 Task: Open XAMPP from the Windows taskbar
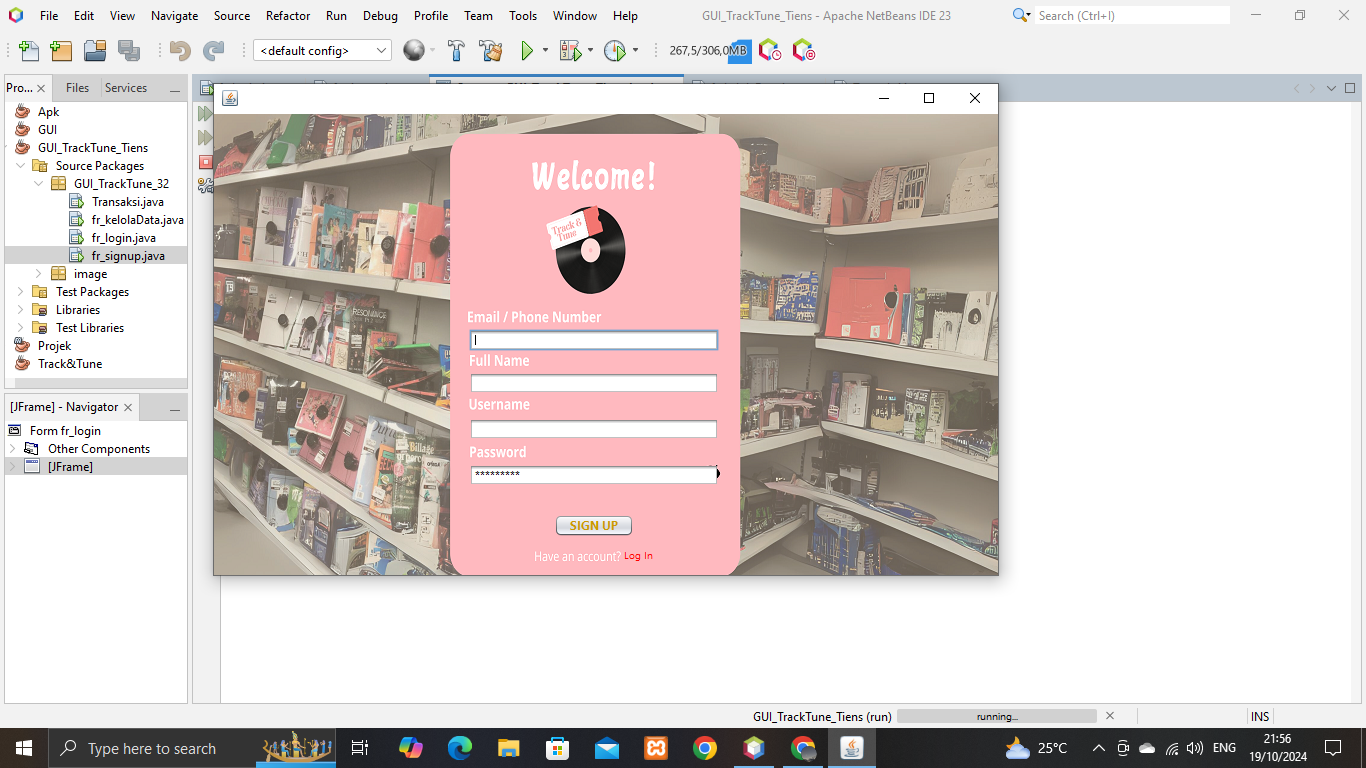click(656, 748)
